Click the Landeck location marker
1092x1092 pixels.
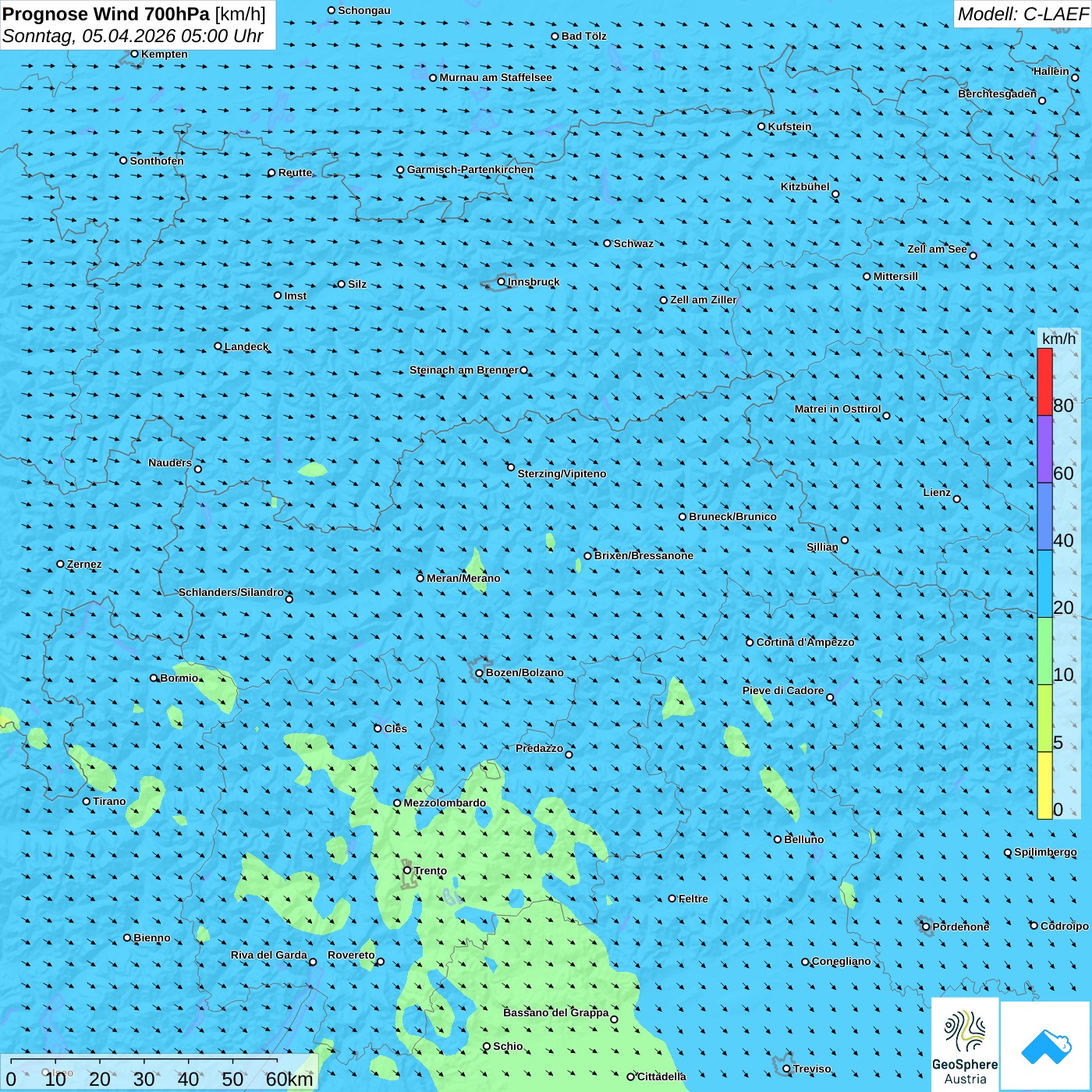218,346
